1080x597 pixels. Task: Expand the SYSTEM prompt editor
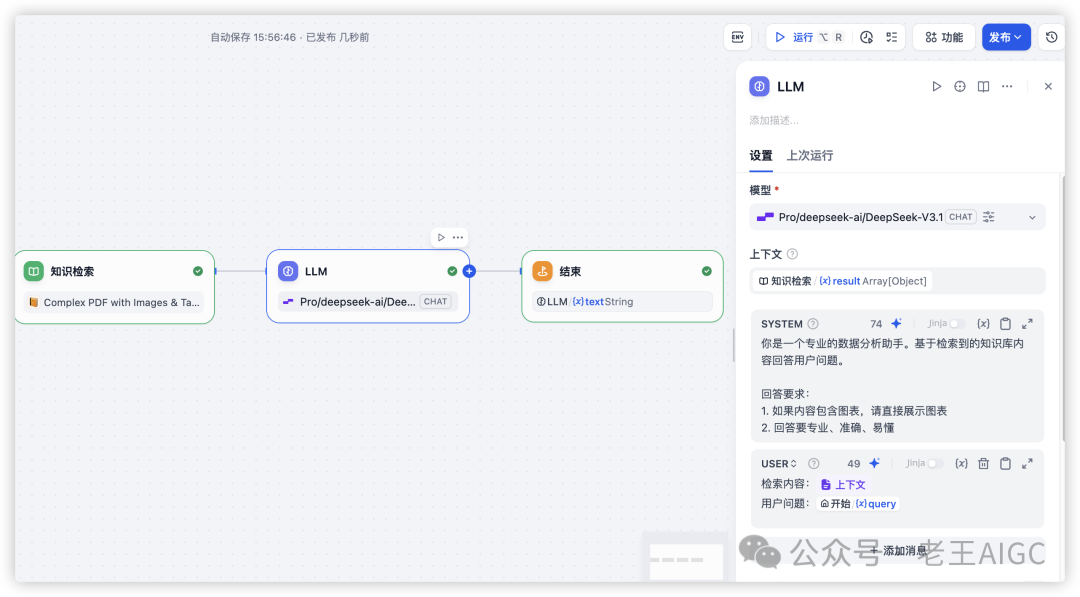coord(1027,324)
